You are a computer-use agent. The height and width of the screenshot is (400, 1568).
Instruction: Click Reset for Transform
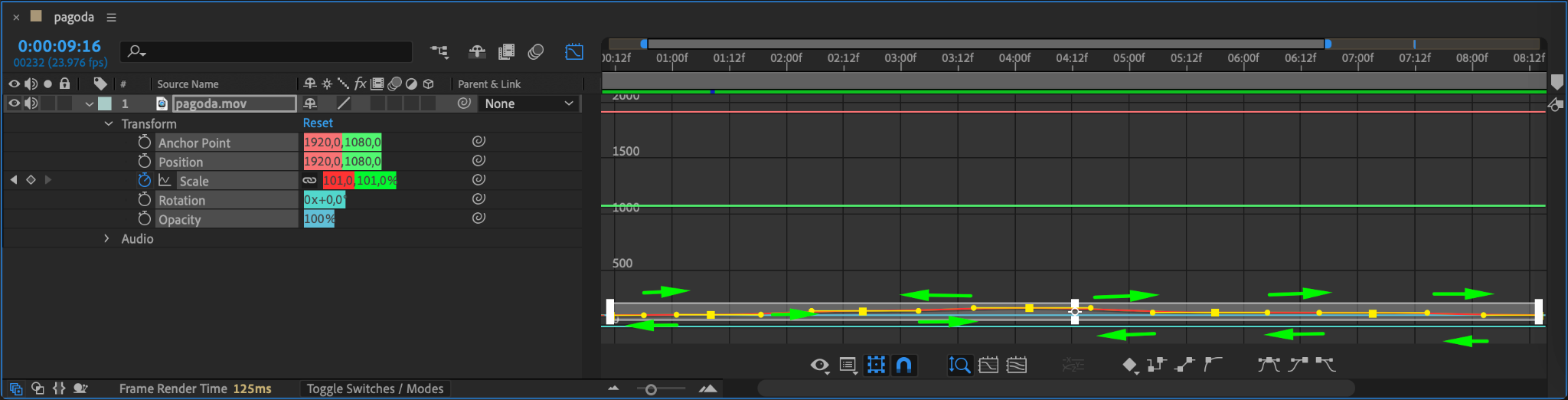point(318,123)
